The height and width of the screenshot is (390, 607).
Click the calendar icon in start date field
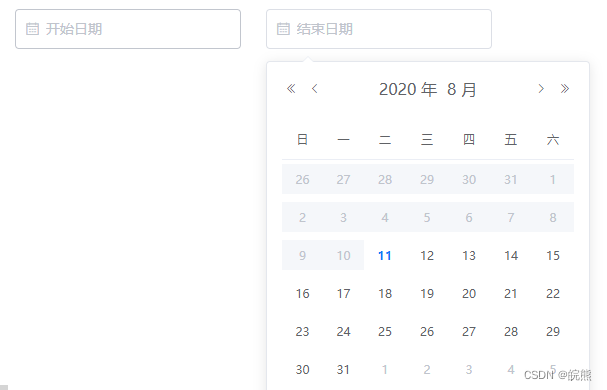[x=32, y=29]
